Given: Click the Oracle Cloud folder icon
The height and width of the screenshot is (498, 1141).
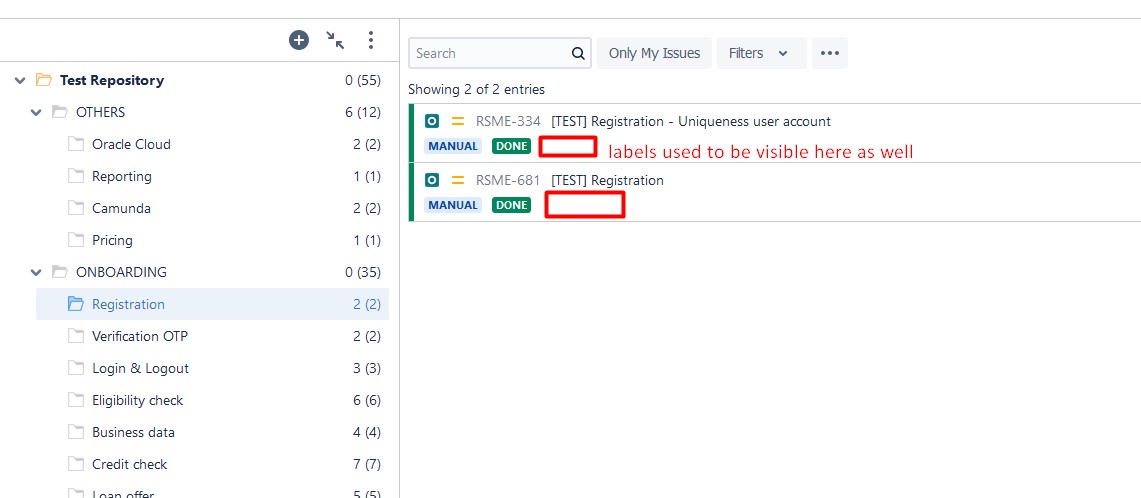Looking at the screenshot, I should tap(76, 144).
